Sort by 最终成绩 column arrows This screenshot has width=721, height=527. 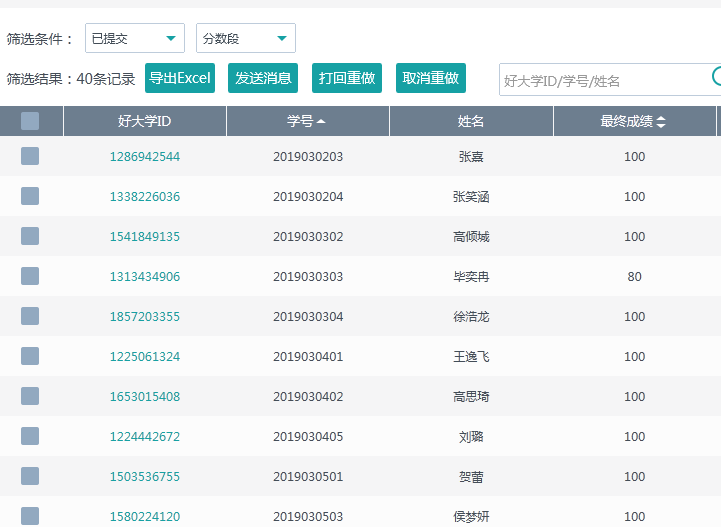pos(660,122)
